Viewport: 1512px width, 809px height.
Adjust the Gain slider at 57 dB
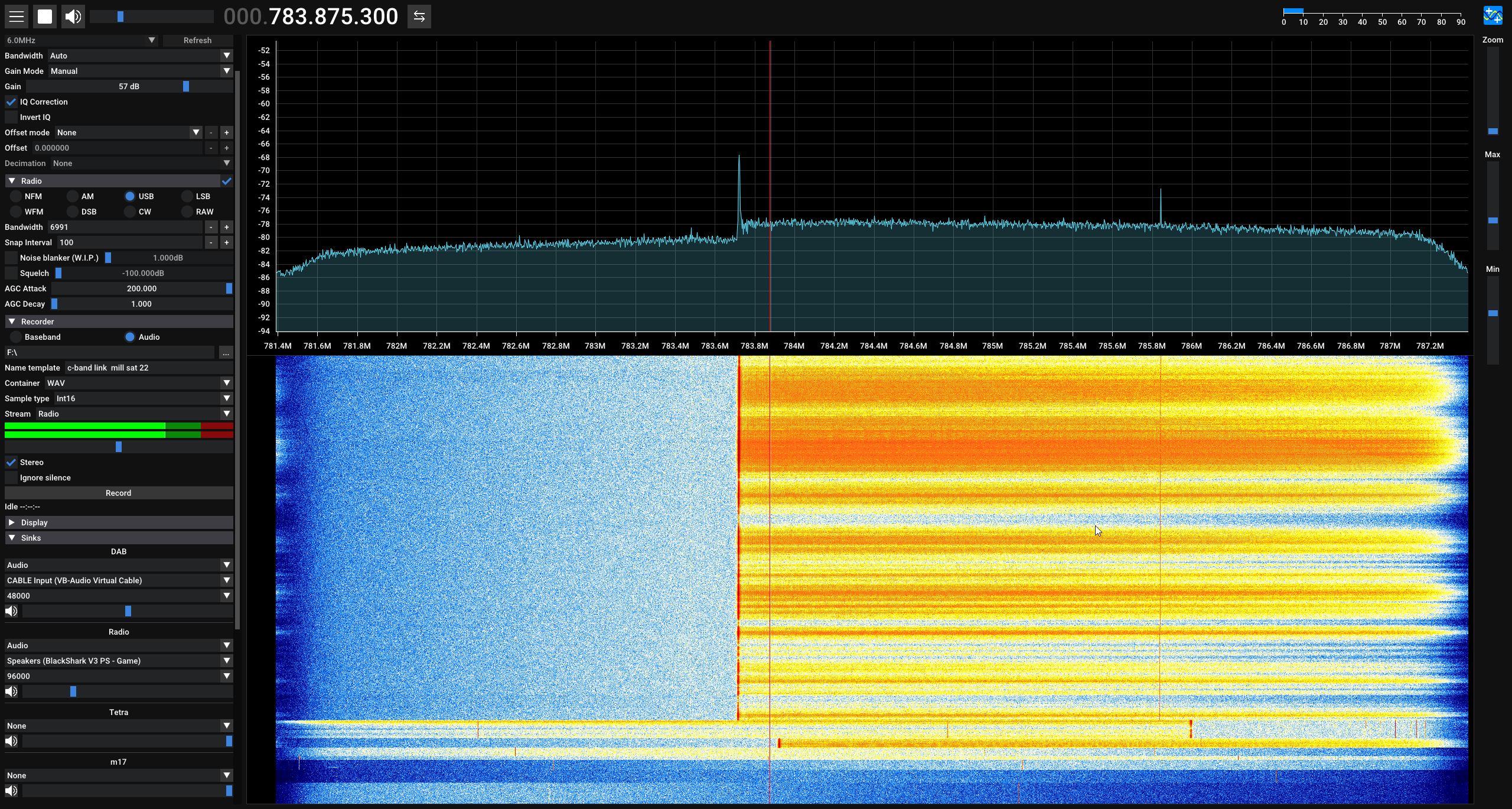coord(129,86)
